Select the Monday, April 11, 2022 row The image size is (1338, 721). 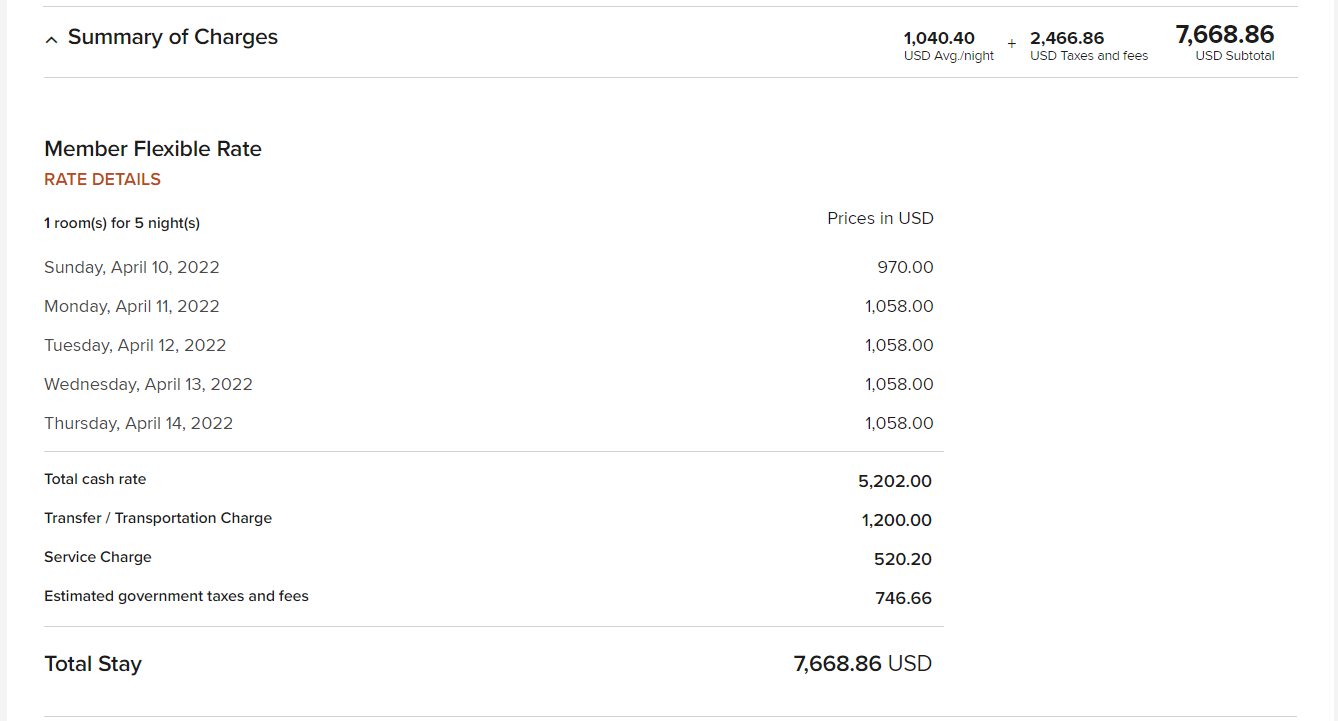[x=489, y=306]
